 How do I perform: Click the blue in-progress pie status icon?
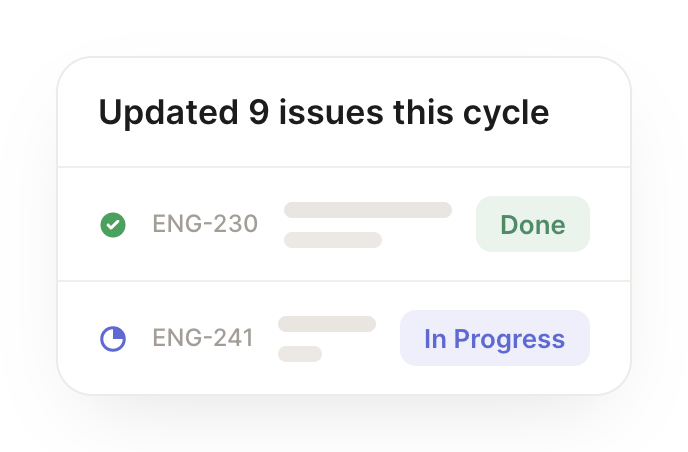(113, 339)
